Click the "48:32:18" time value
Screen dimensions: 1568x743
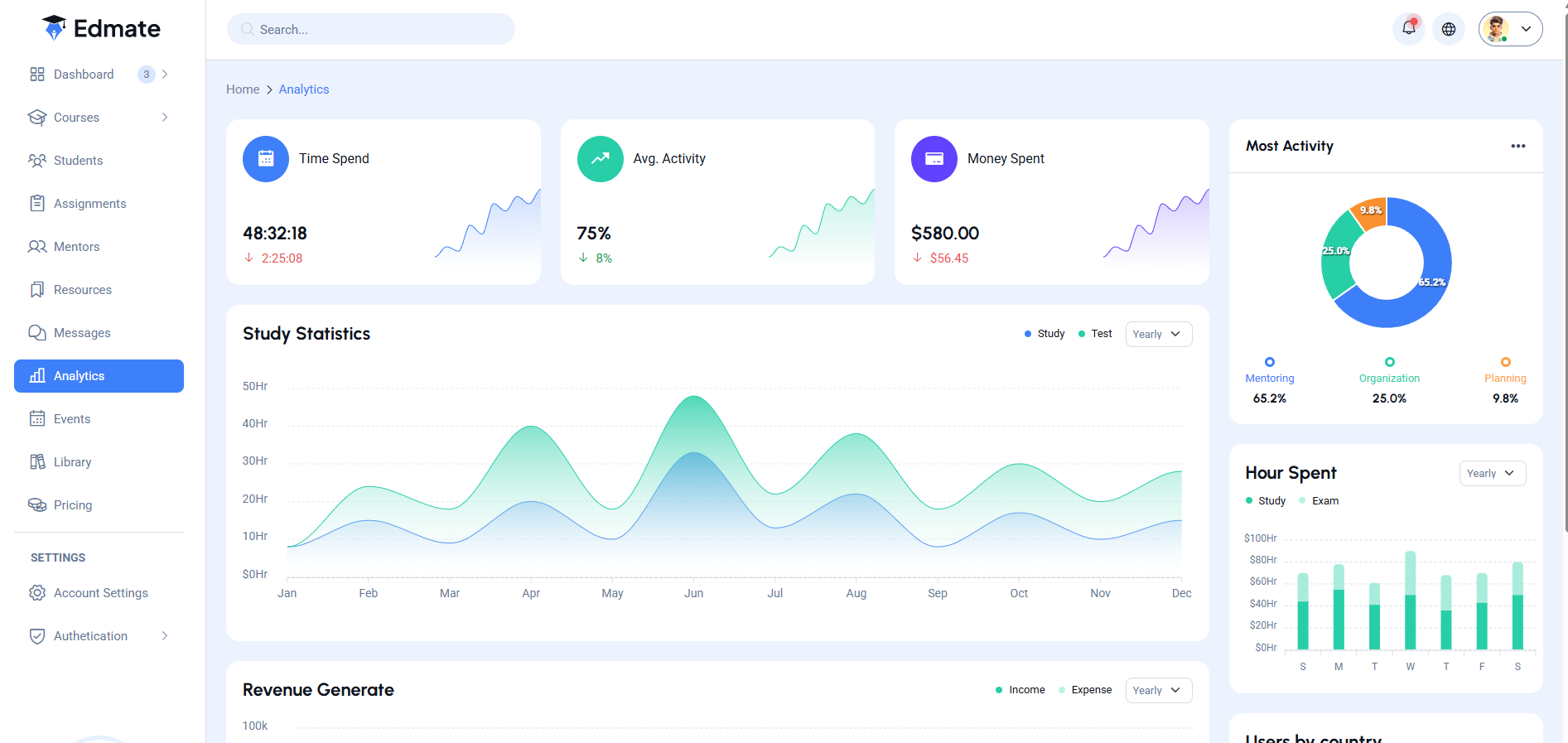tap(275, 234)
